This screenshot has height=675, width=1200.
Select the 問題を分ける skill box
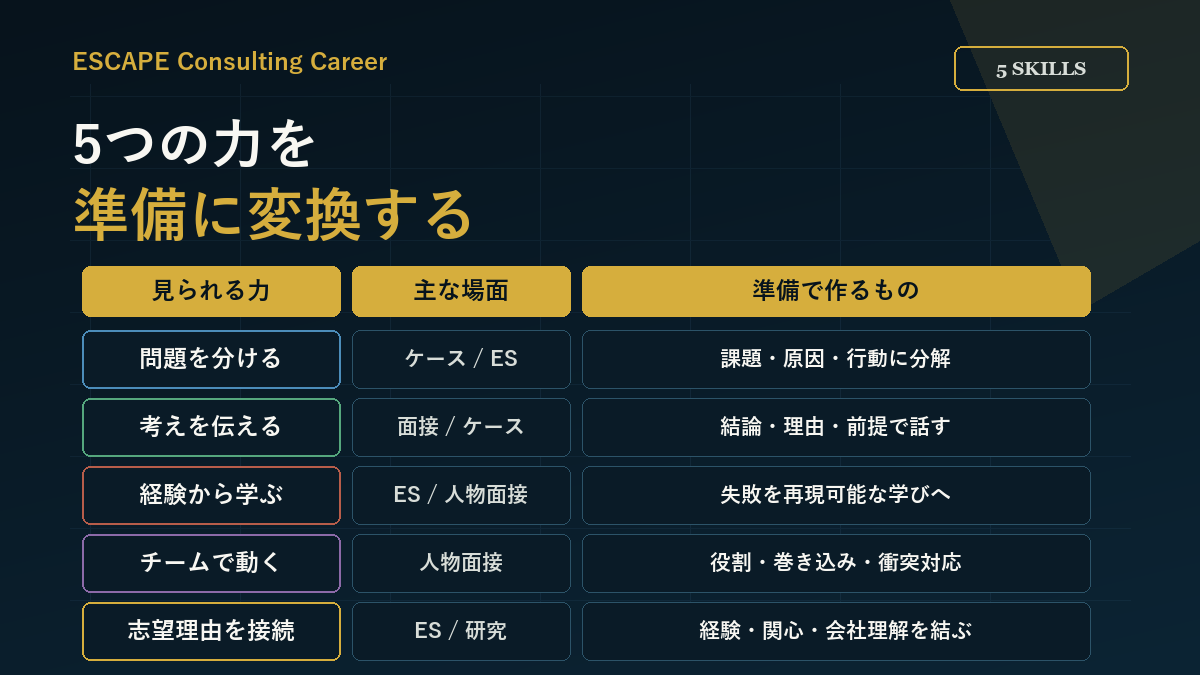click(211, 359)
